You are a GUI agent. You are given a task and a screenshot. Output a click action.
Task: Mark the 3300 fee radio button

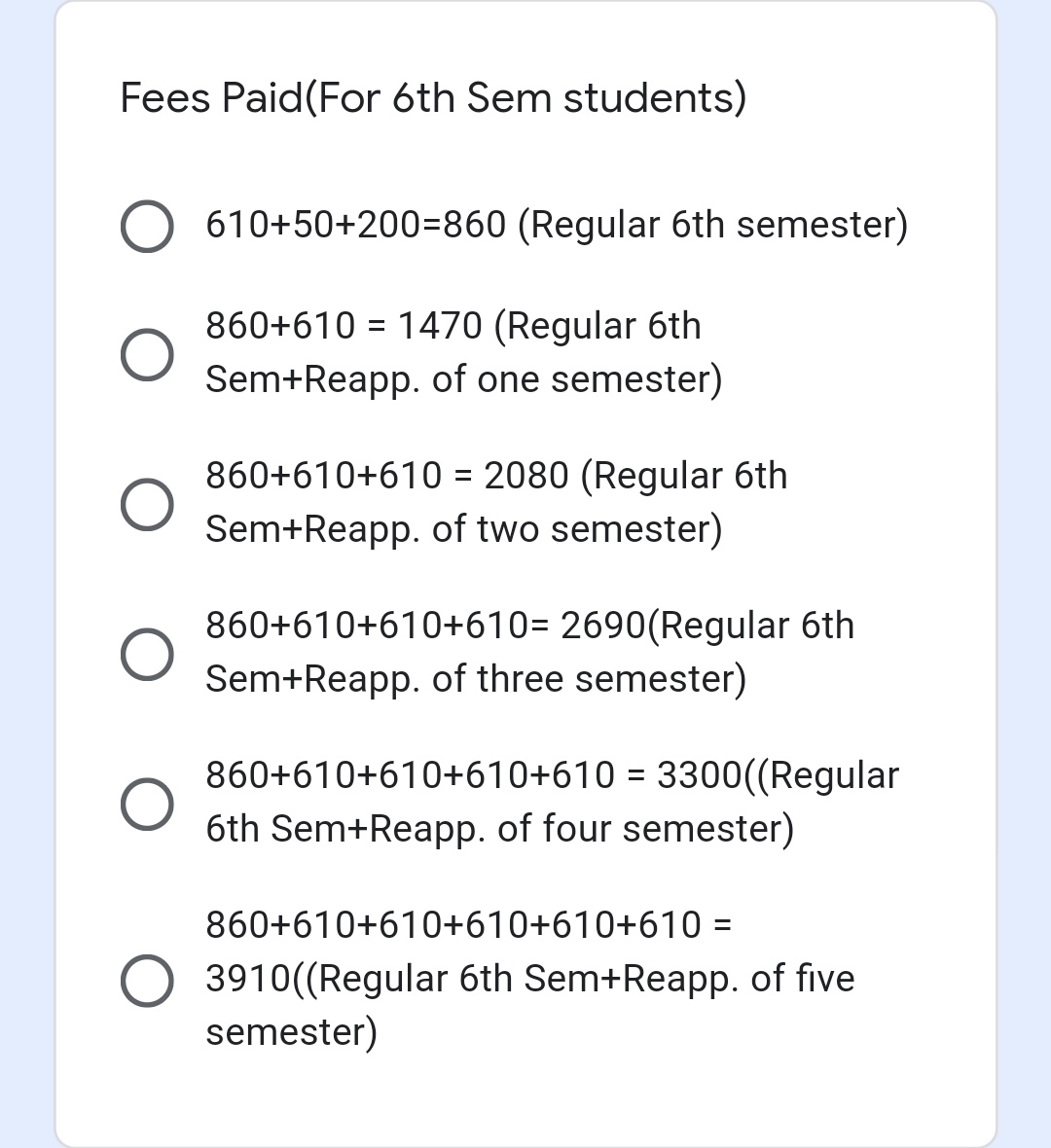pos(147,804)
